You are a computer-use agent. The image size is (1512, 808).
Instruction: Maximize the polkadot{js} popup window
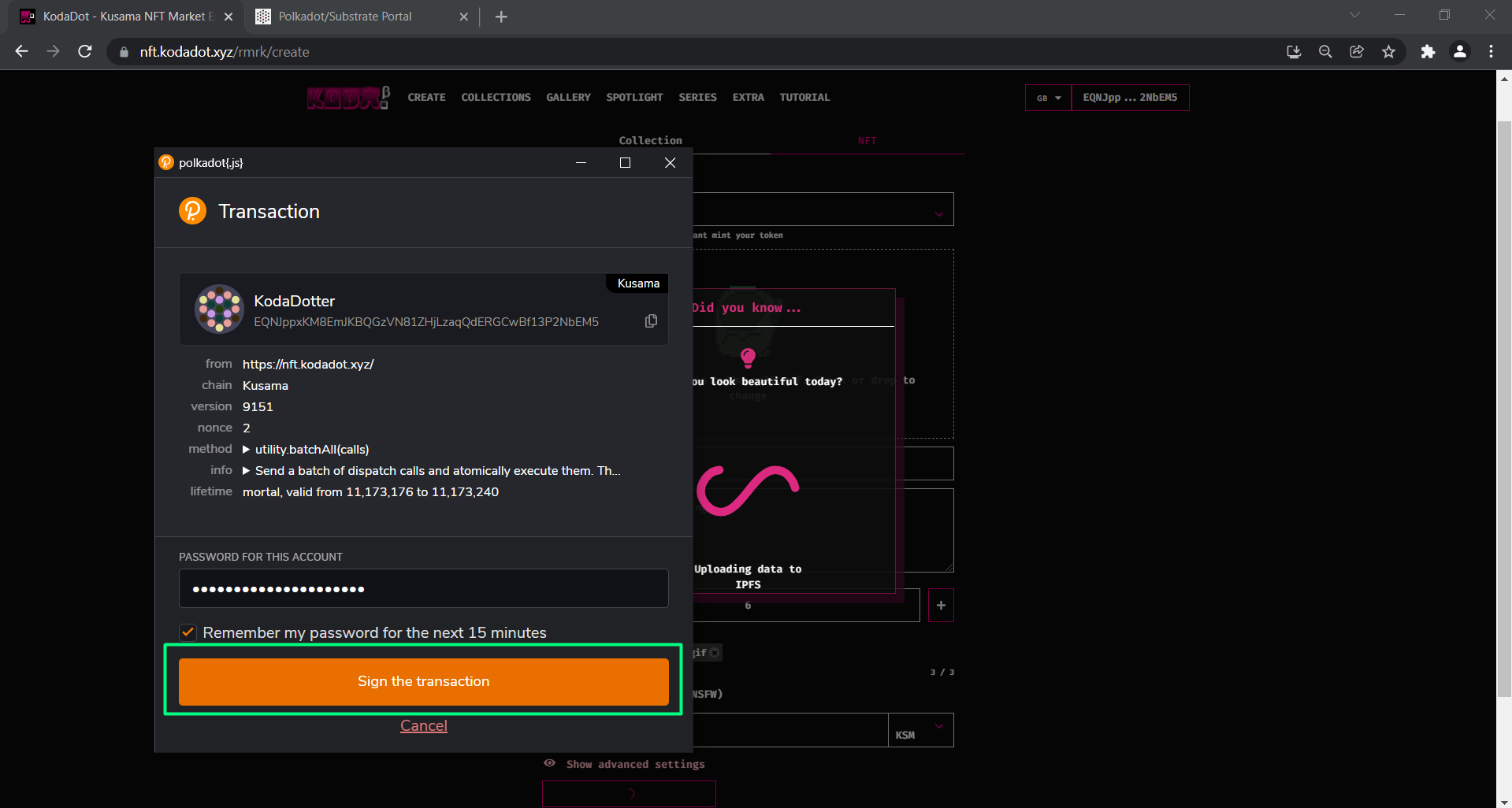(625, 163)
